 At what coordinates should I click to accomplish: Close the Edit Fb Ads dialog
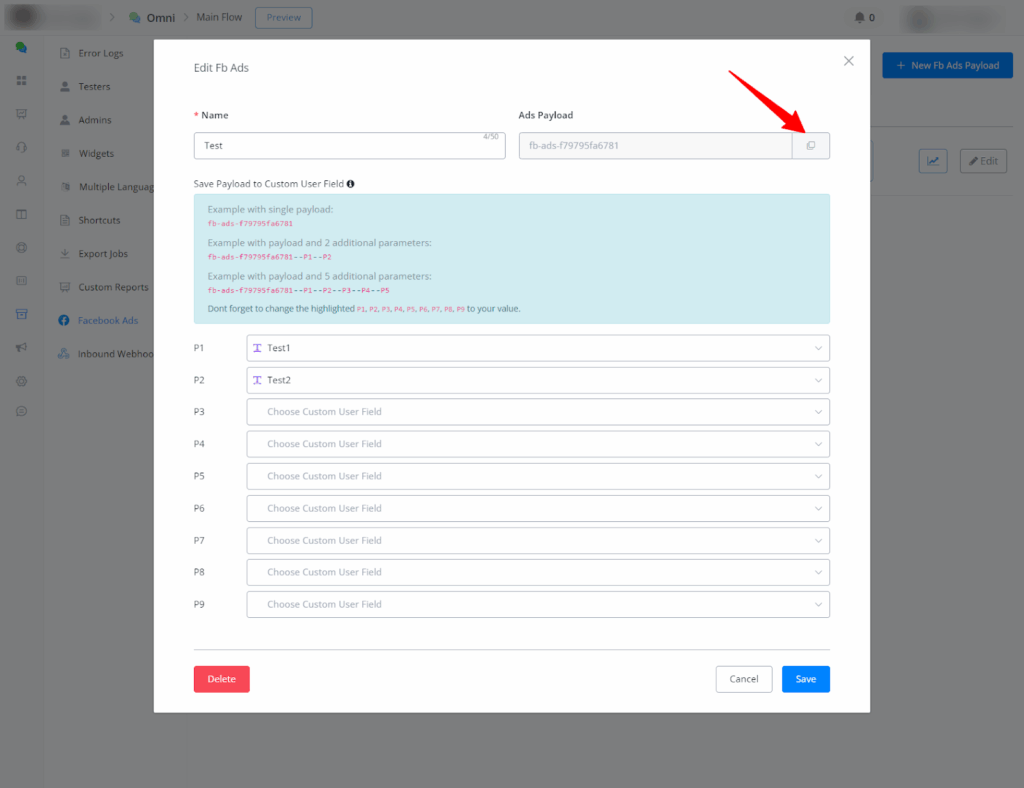click(849, 61)
